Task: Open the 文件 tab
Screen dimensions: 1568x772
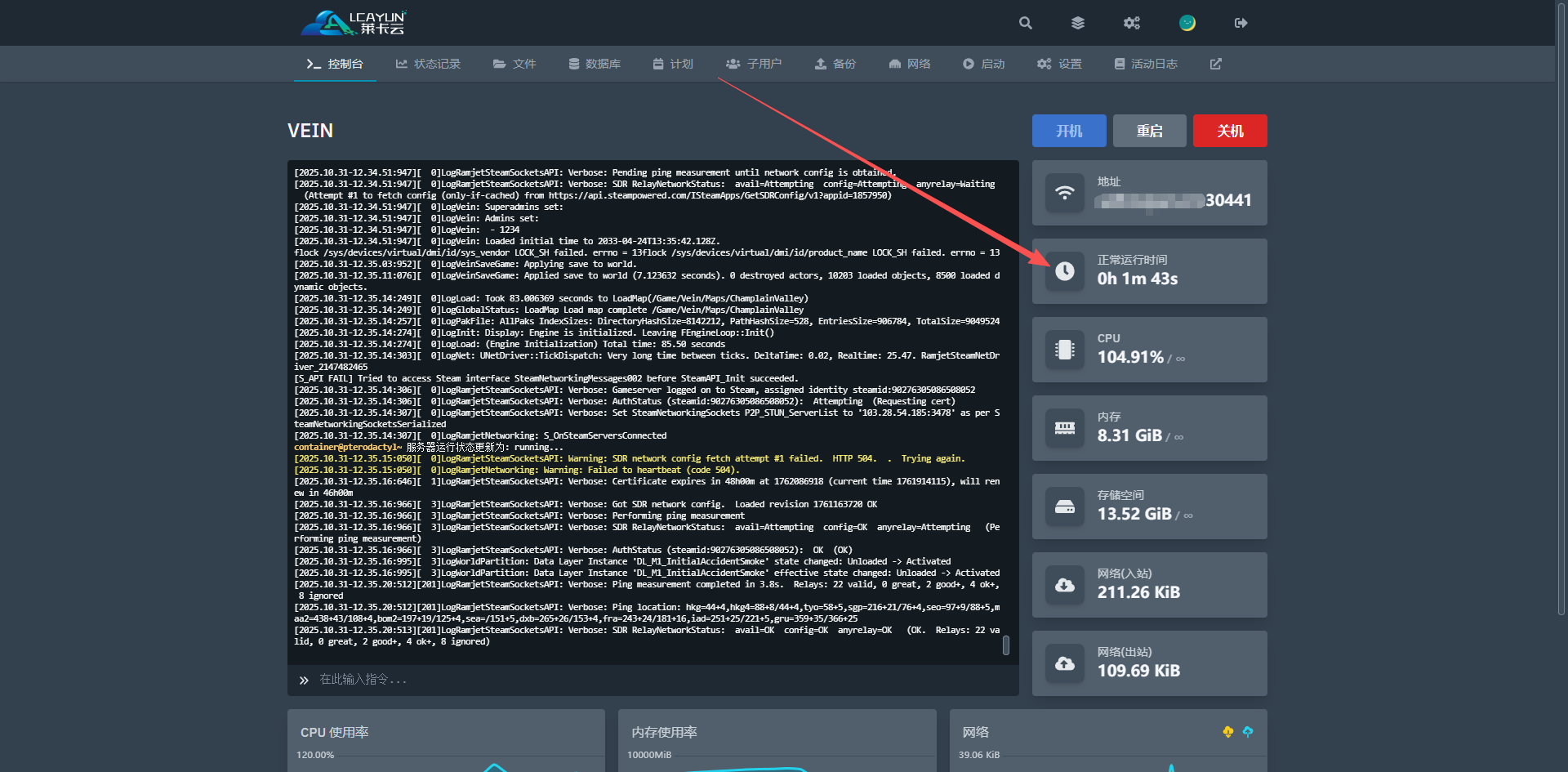Action: pyautogui.click(x=514, y=64)
